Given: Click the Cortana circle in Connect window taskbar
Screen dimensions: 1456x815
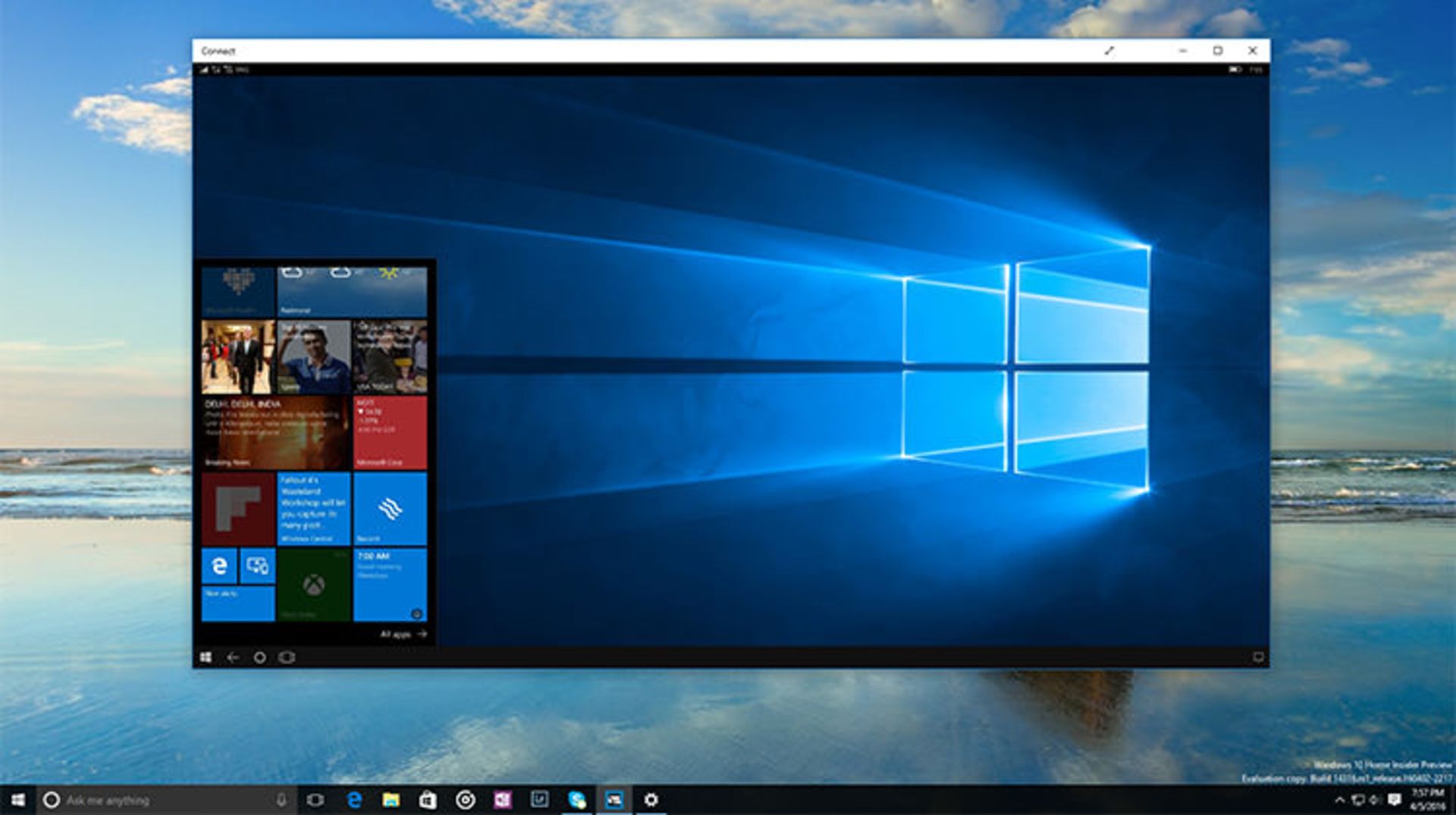Looking at the screenshot, I should coord(259,657).
